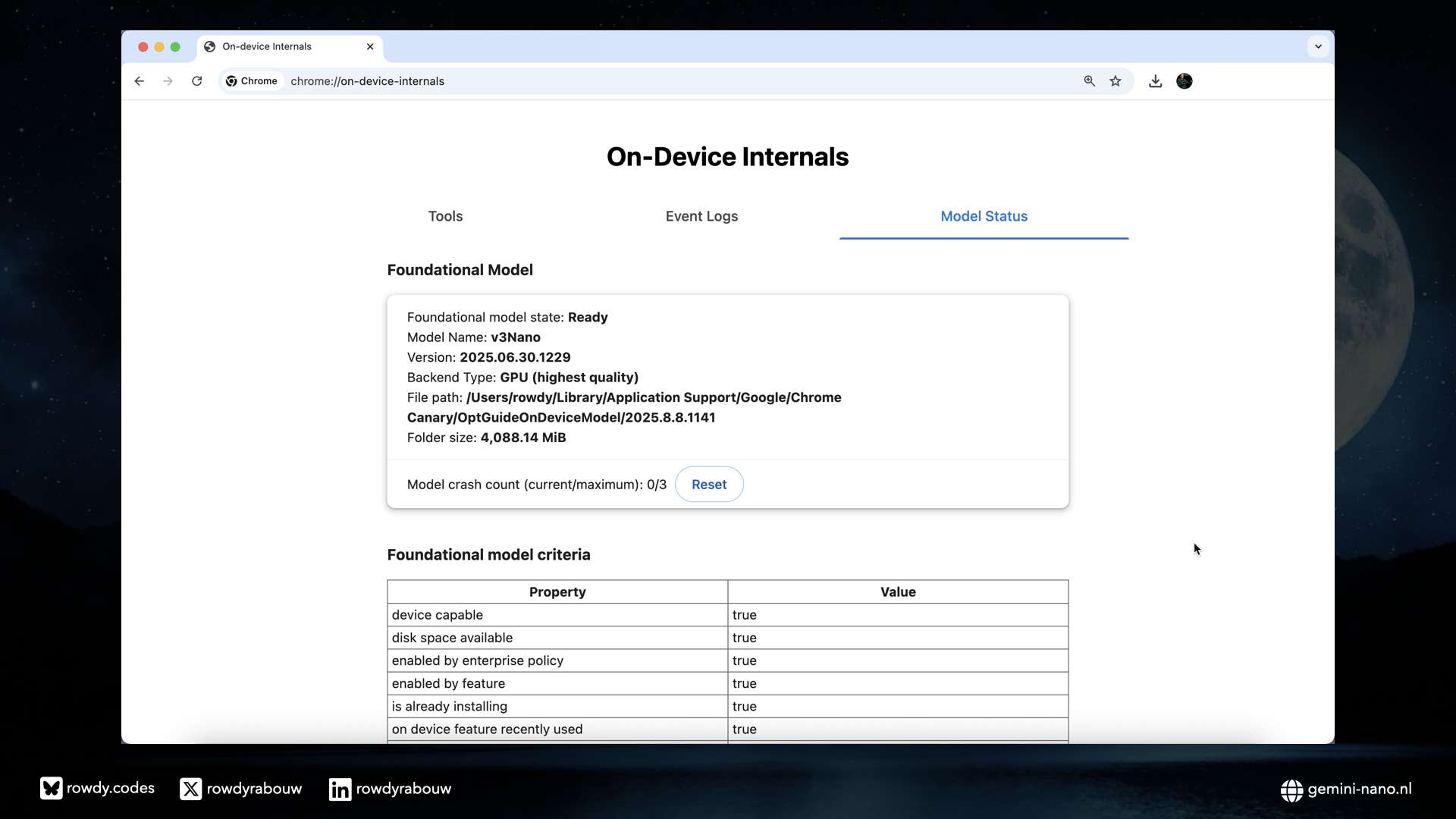Bookmark page with the star icon

pyautogui.click(x=1116, y=81)
